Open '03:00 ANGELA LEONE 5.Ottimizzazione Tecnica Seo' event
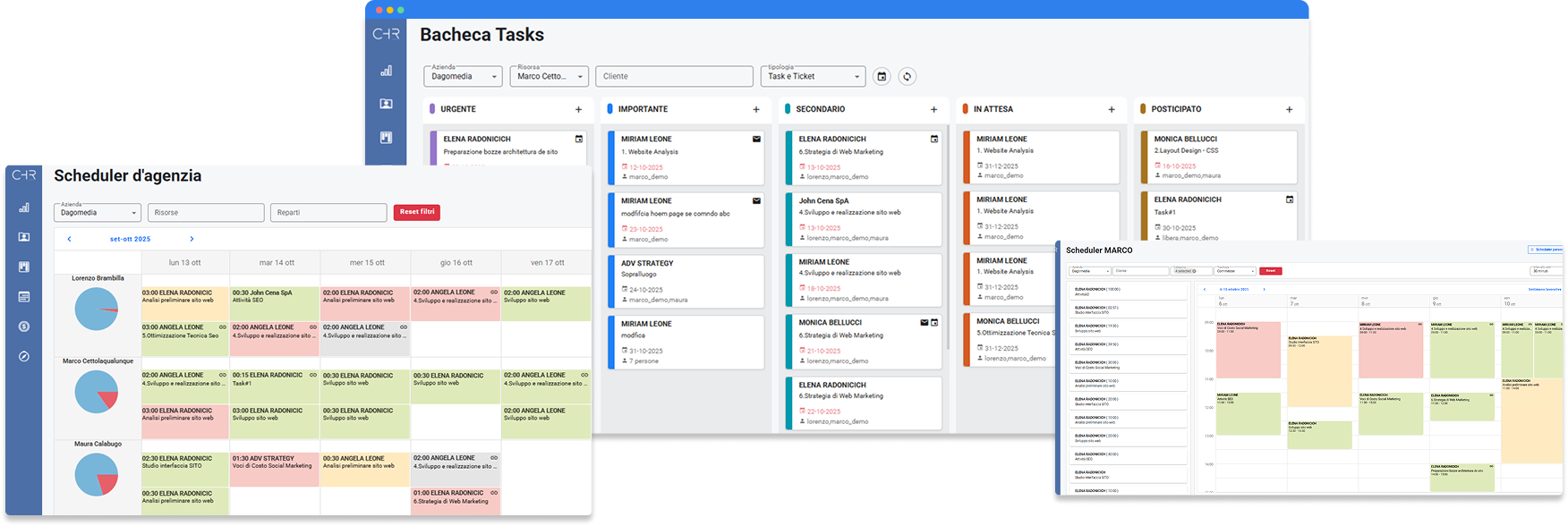Image resolution: width=1568 pixels, height=526 pixels. coord(184,339)
